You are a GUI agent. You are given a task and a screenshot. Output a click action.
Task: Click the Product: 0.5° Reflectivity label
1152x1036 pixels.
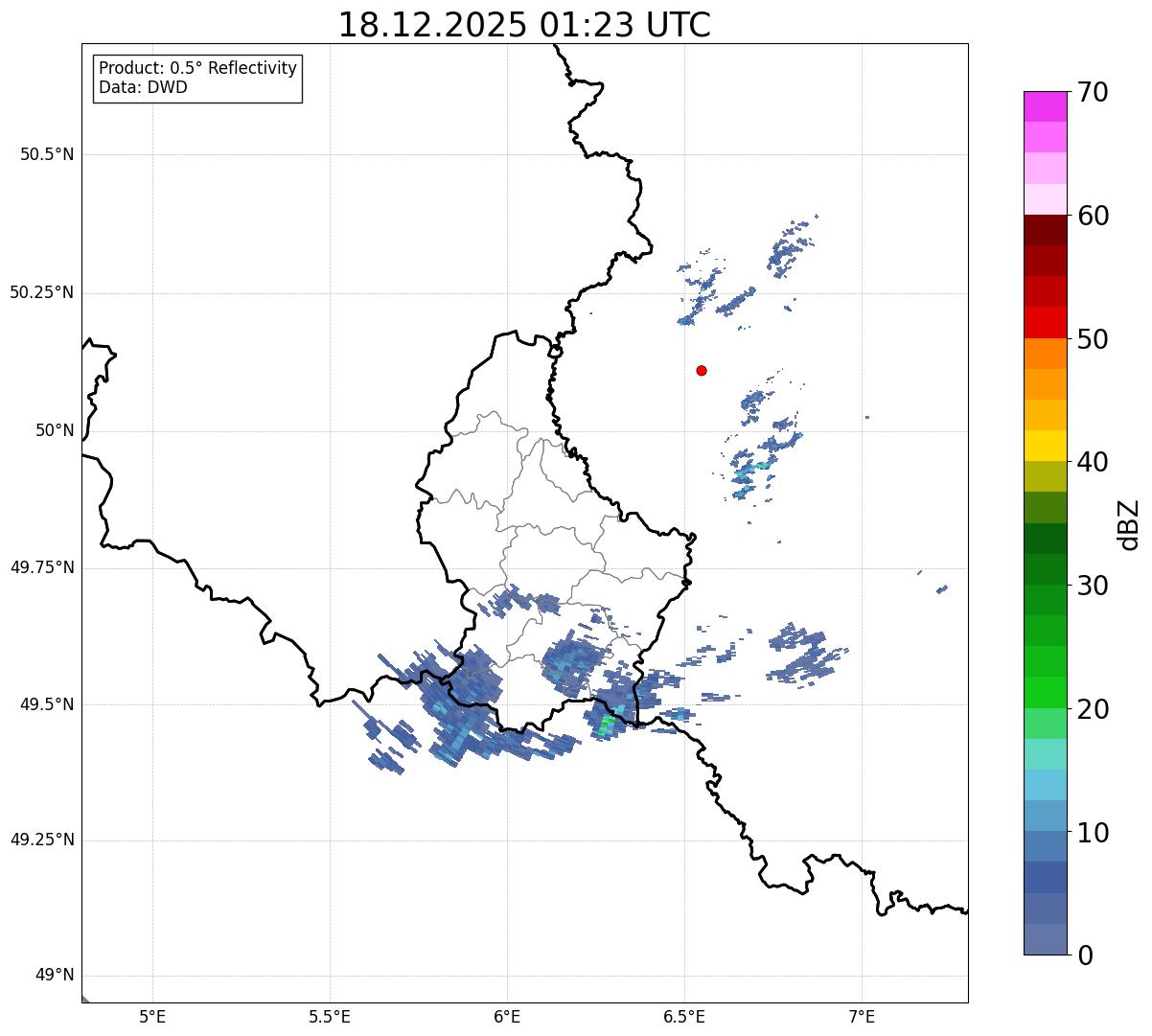pyautogui.click(x=198, y=68)
